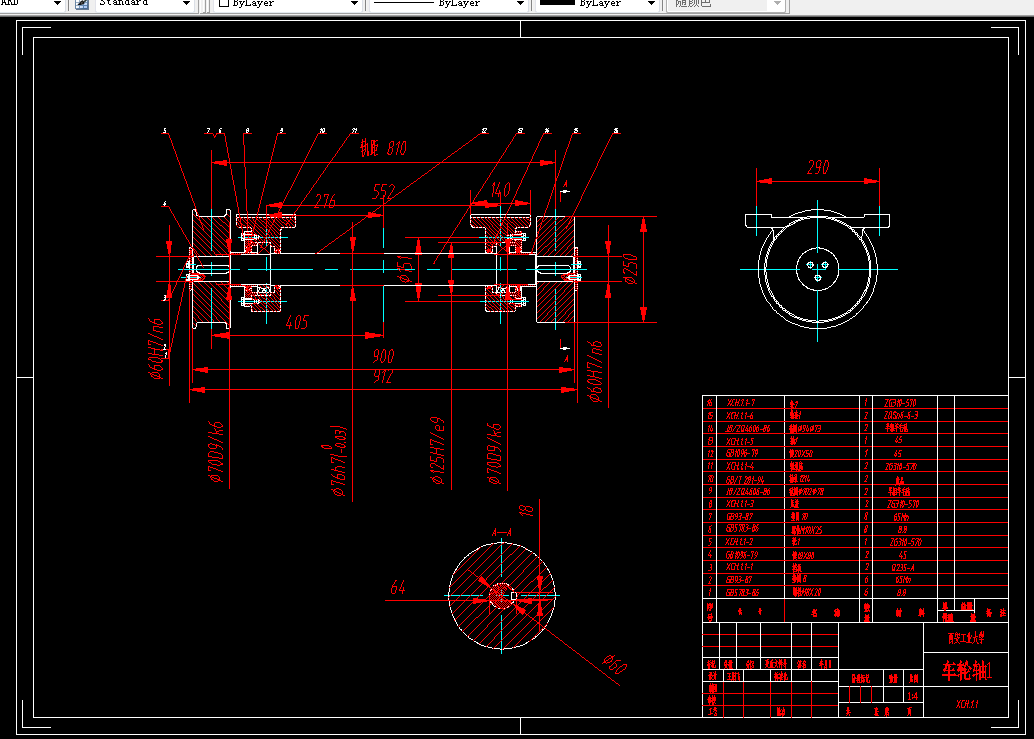Select the 140 dimension text
The width and height of the screenshot is (1034, 739).
tap(500, 191)
